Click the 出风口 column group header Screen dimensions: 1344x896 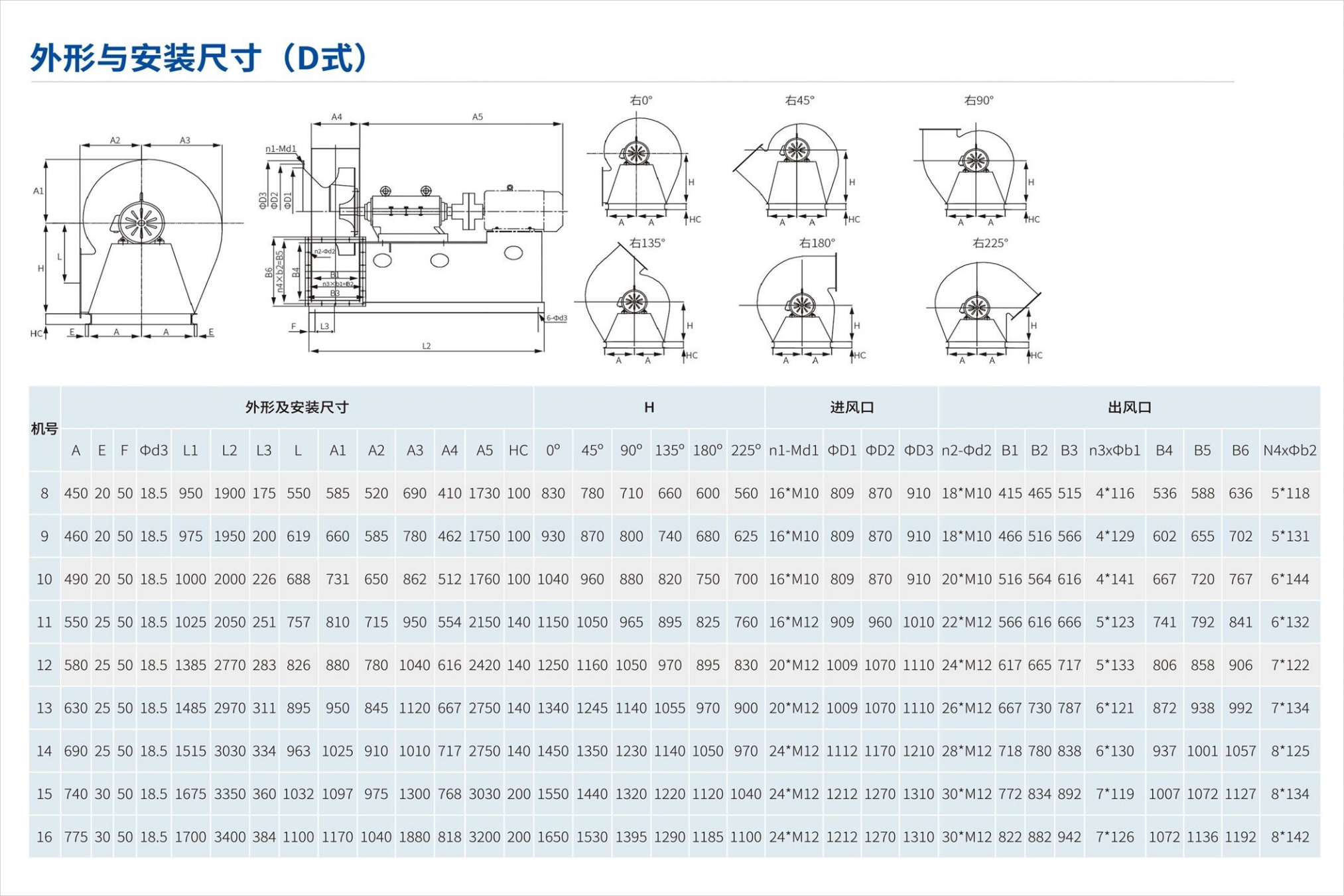(1128, 407)
